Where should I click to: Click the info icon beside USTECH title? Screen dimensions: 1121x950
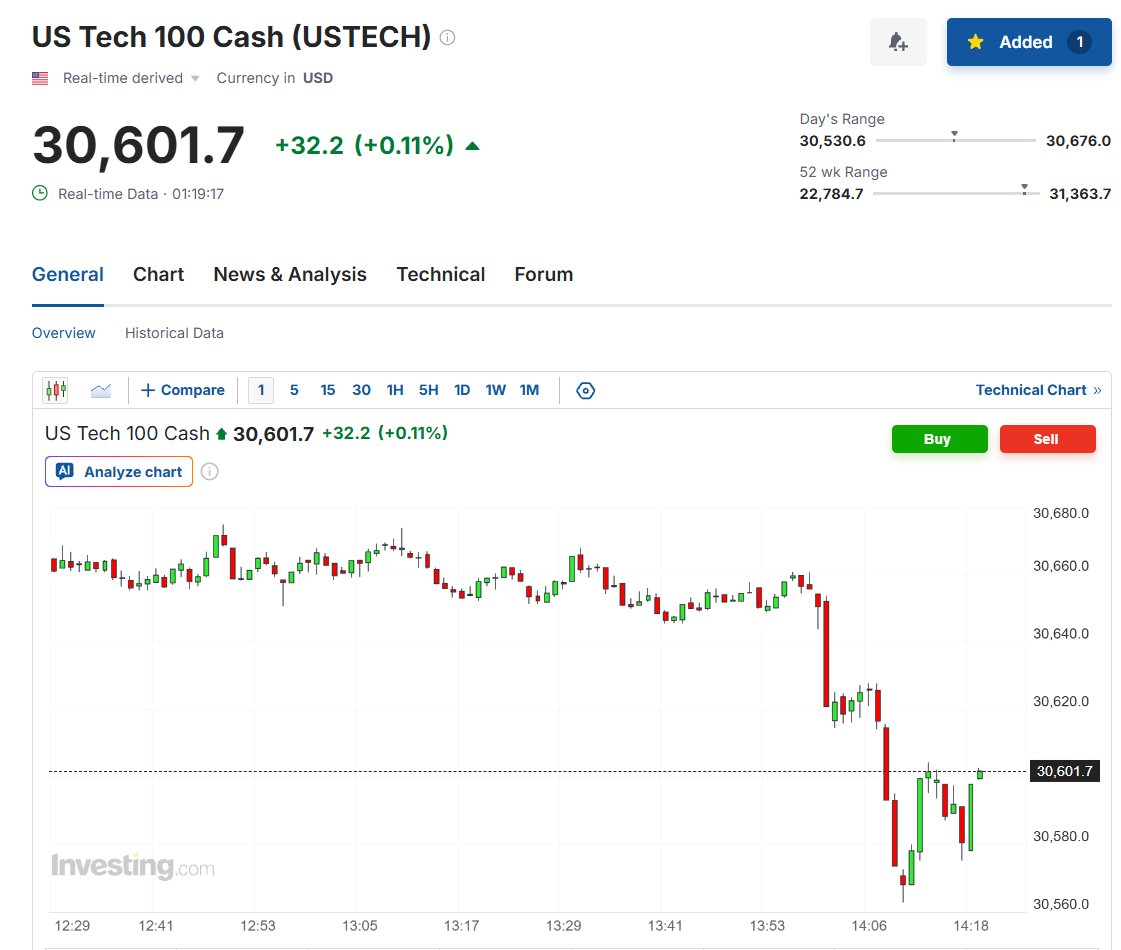coord(448,37)
